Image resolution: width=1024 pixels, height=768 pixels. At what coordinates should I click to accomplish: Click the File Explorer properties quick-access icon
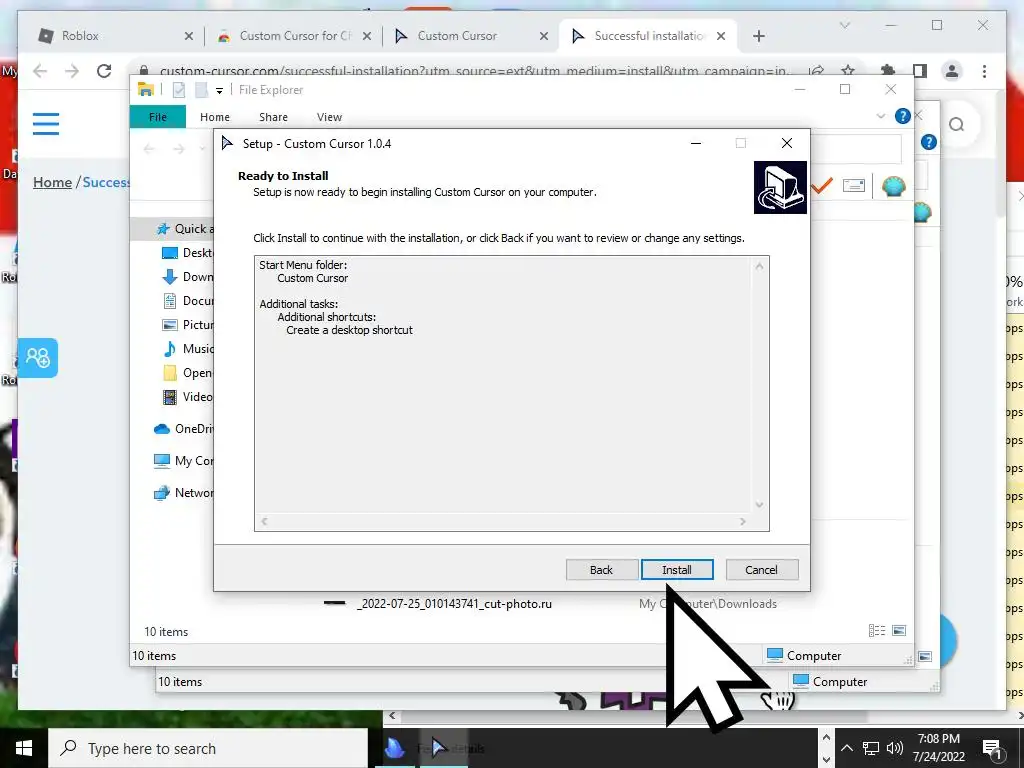click(178, 90)
